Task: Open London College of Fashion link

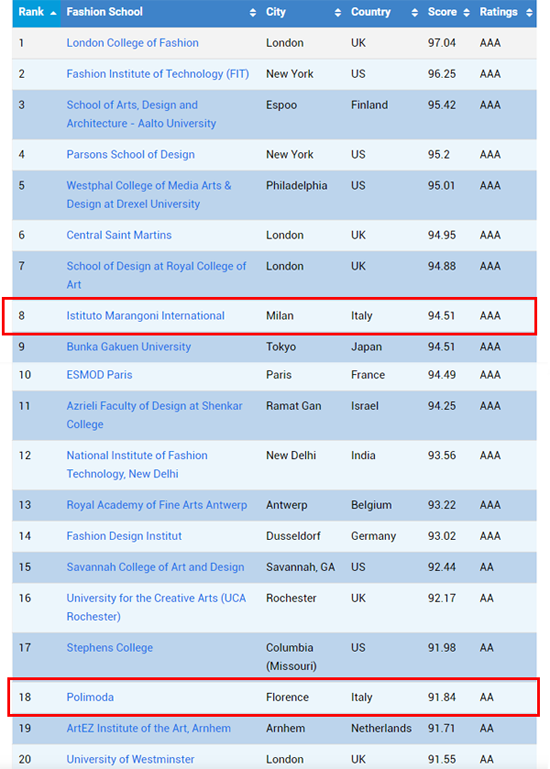Action: tap(132, 43)
